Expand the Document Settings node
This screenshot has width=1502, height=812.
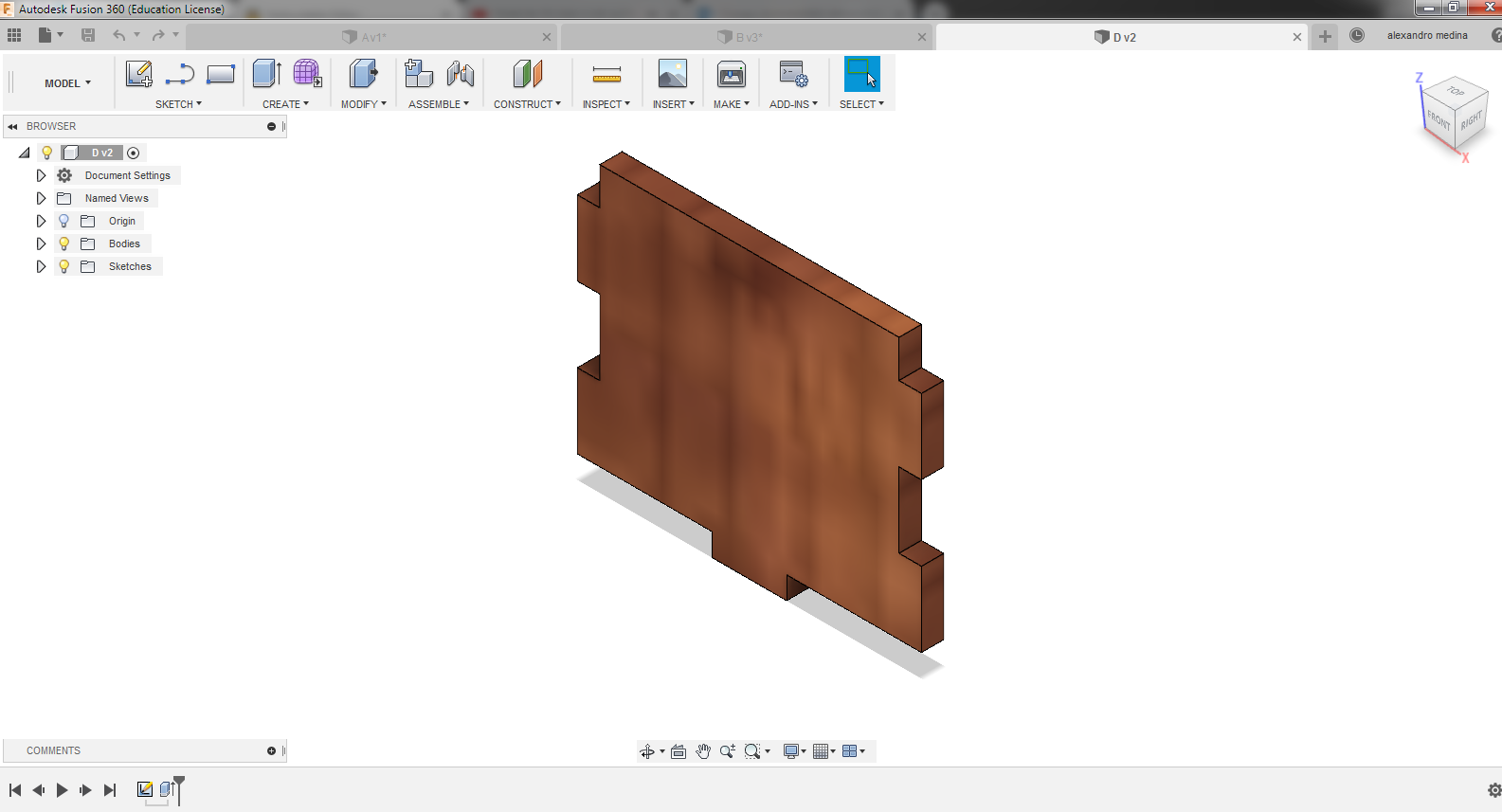click(41, 175)
